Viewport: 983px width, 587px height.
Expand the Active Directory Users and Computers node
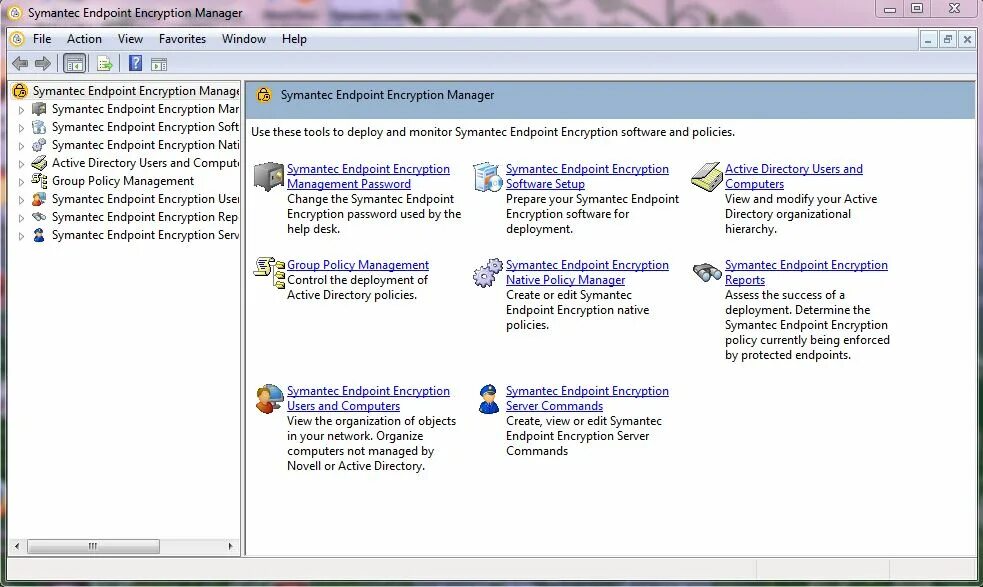pyautogui.click(x=21, y=164)
